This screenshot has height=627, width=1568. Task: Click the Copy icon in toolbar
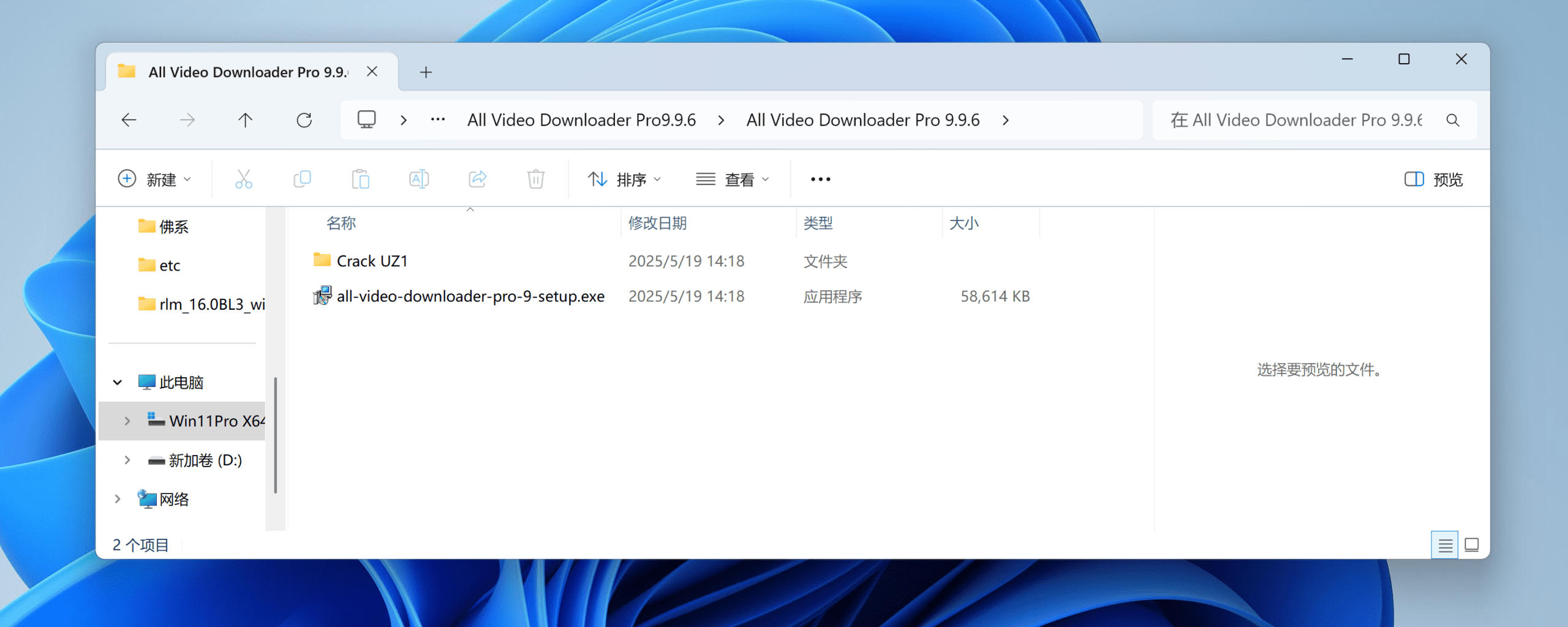(x=302, y=179)
